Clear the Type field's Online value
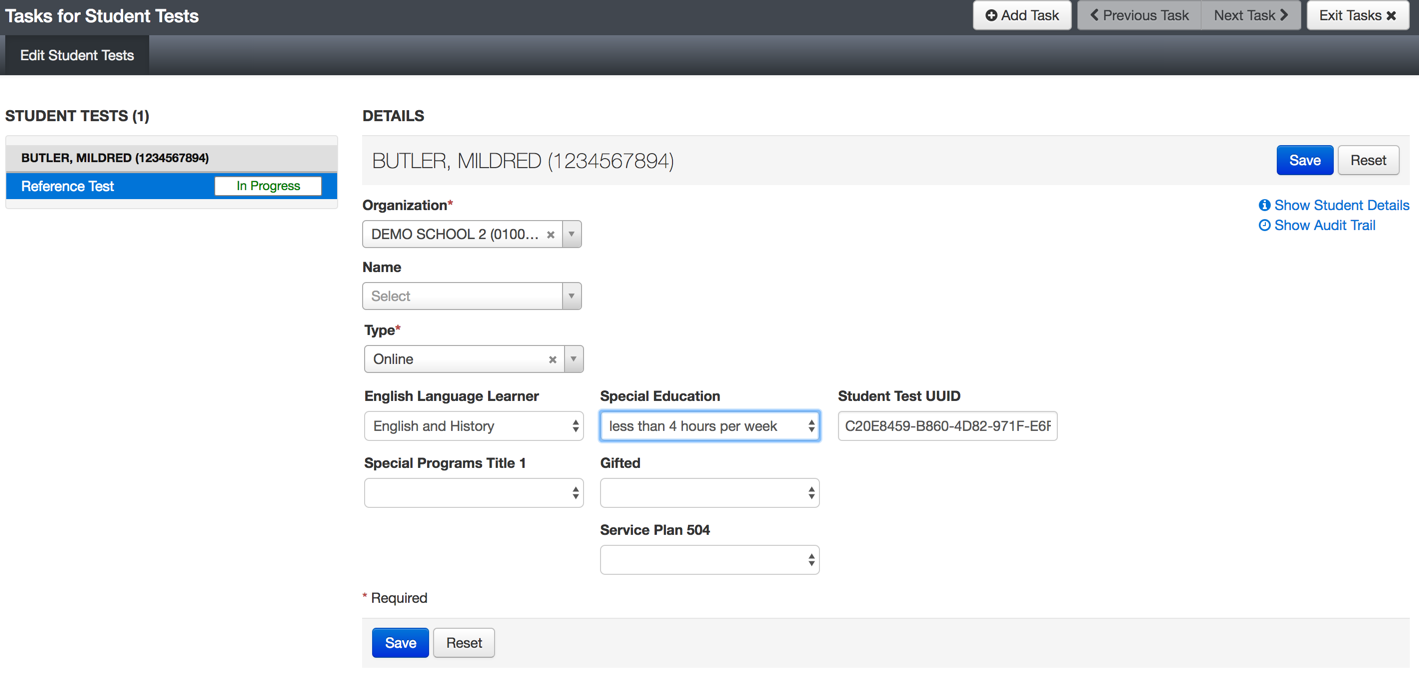The width and height of the screenshot is (1419, 674). 552,360
